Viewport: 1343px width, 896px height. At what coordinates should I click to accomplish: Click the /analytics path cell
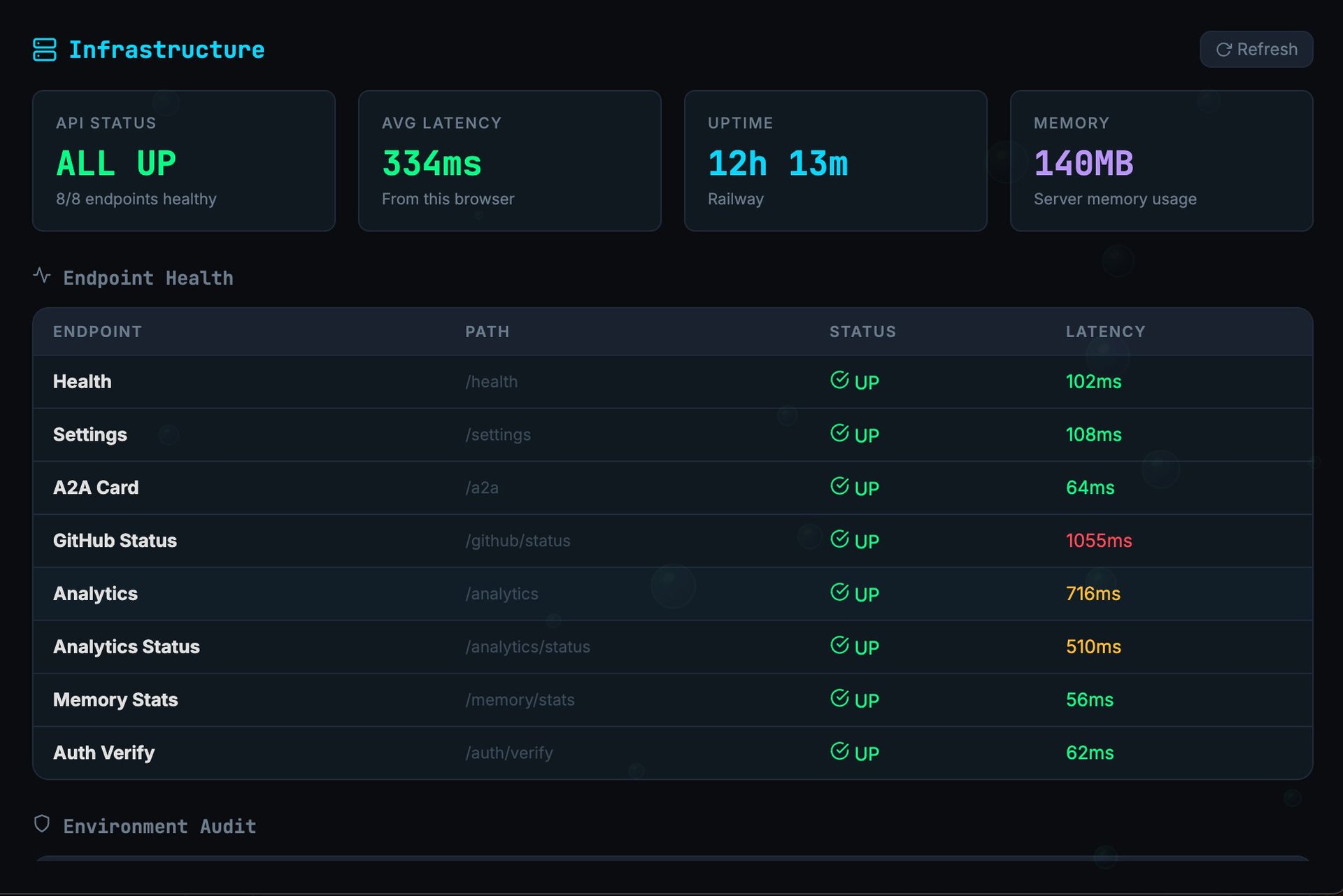[502, 594]
